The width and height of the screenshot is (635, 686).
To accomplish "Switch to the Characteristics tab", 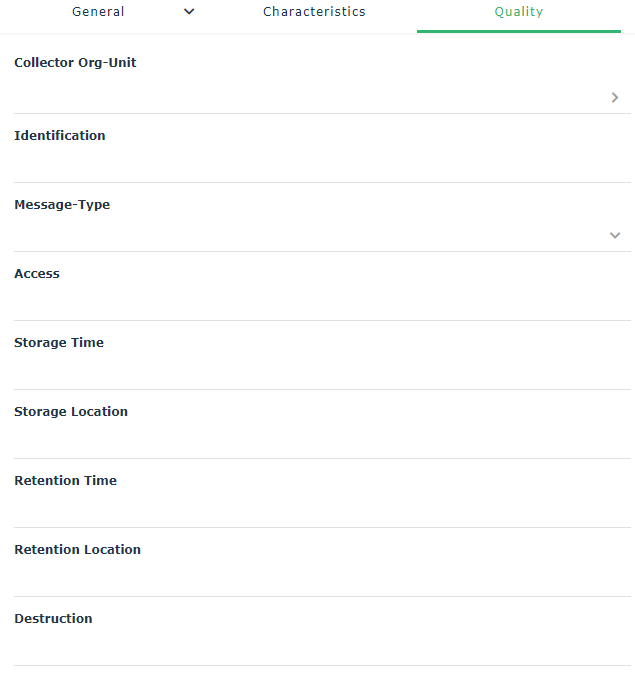I will 314,12.
